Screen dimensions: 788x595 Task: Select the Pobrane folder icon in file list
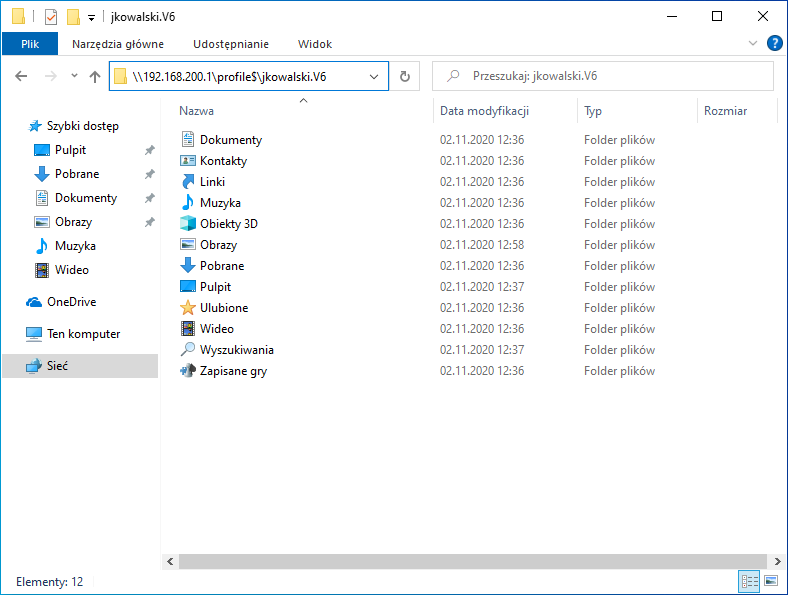(x=187, y=266)
